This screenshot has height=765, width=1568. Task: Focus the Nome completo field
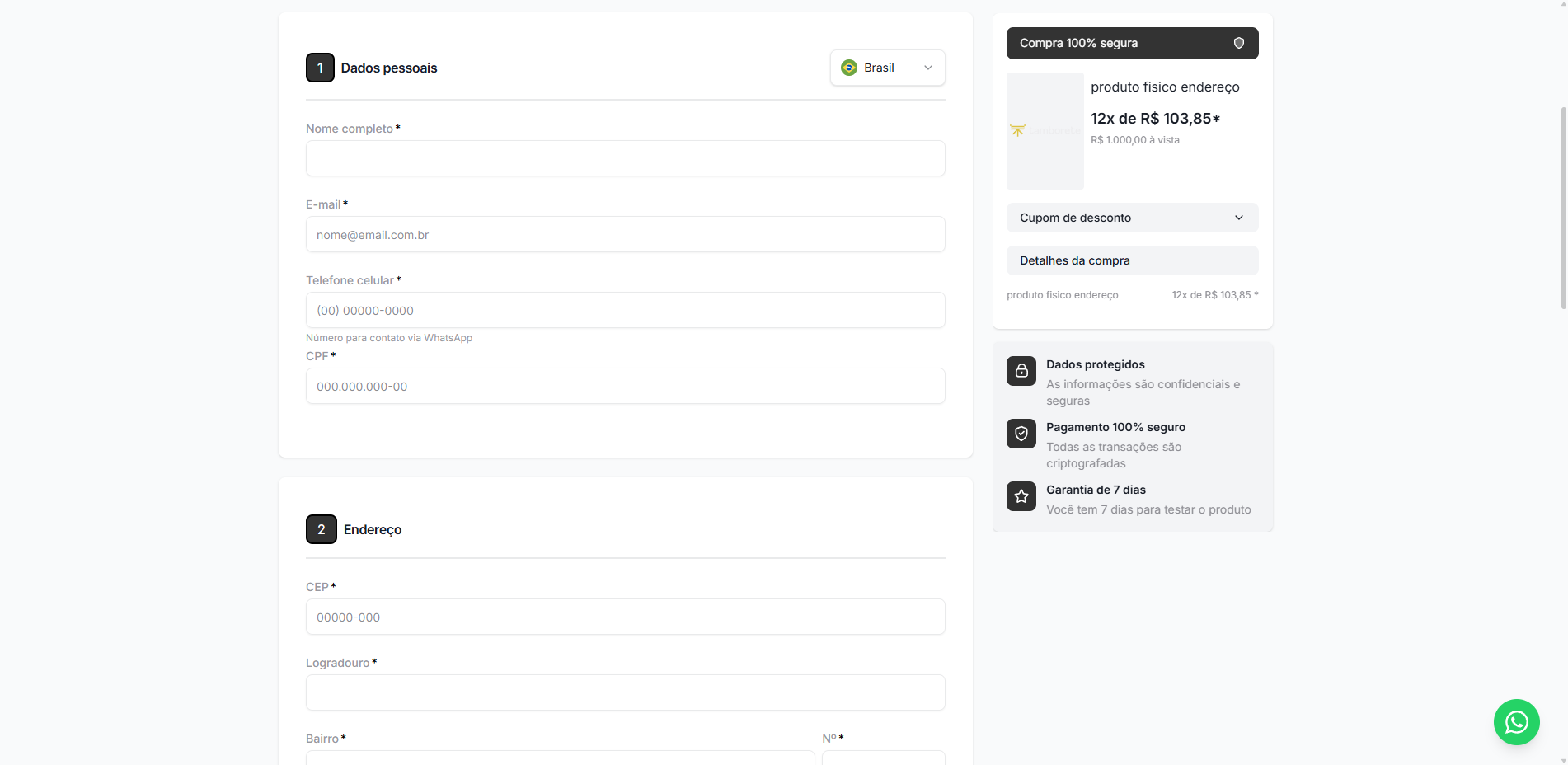pos(625,158)
